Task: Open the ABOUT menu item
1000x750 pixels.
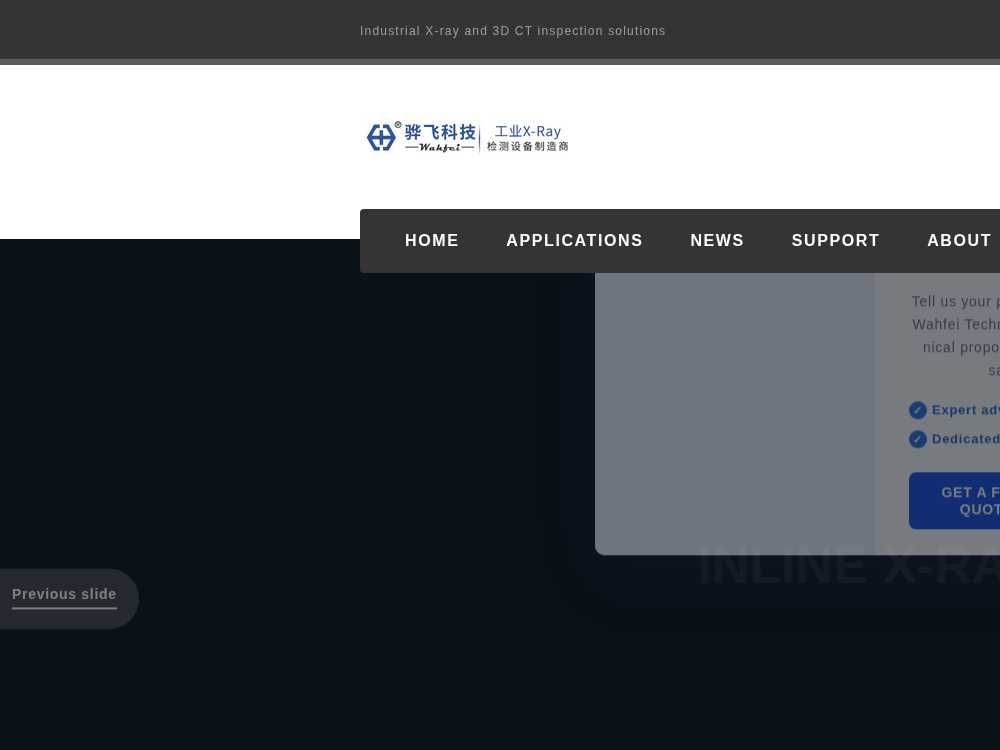Action: 959,240
